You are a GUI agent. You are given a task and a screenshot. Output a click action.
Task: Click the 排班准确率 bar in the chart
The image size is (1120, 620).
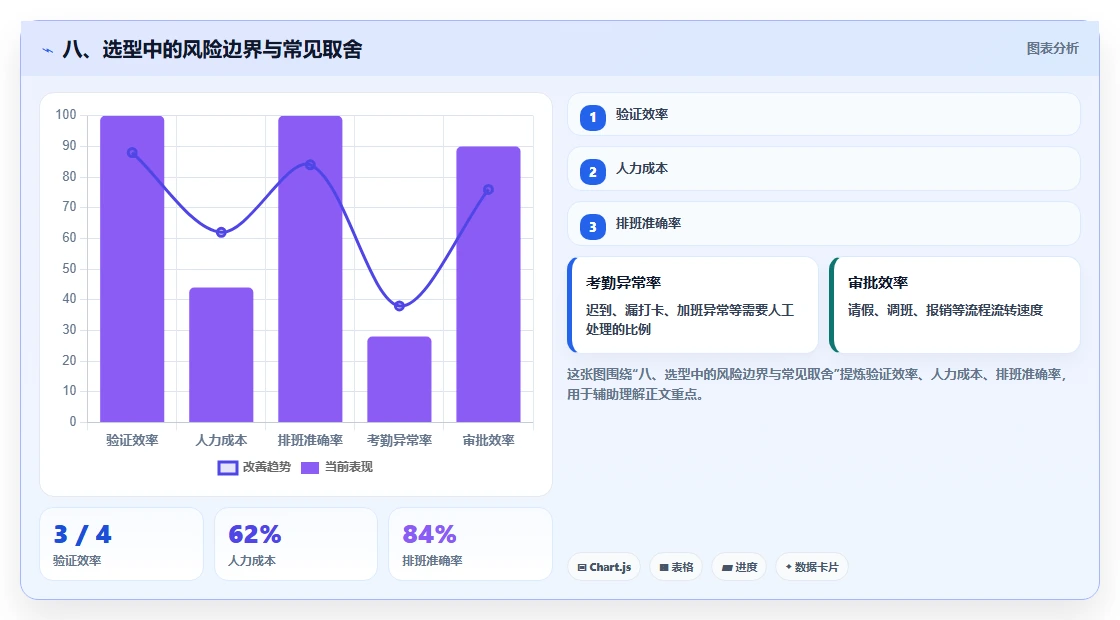[x=310, y=269]
